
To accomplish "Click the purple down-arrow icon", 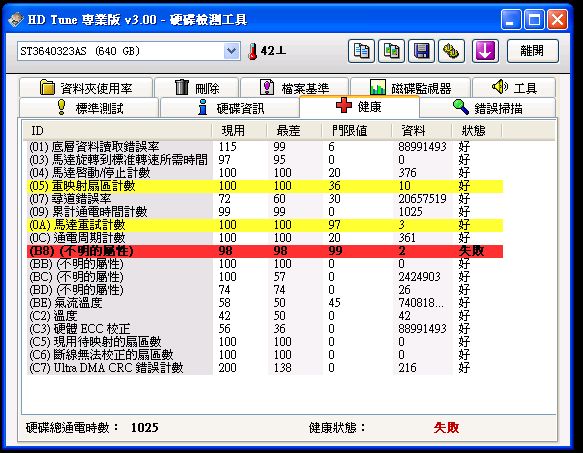I will (x=485, y=51).
